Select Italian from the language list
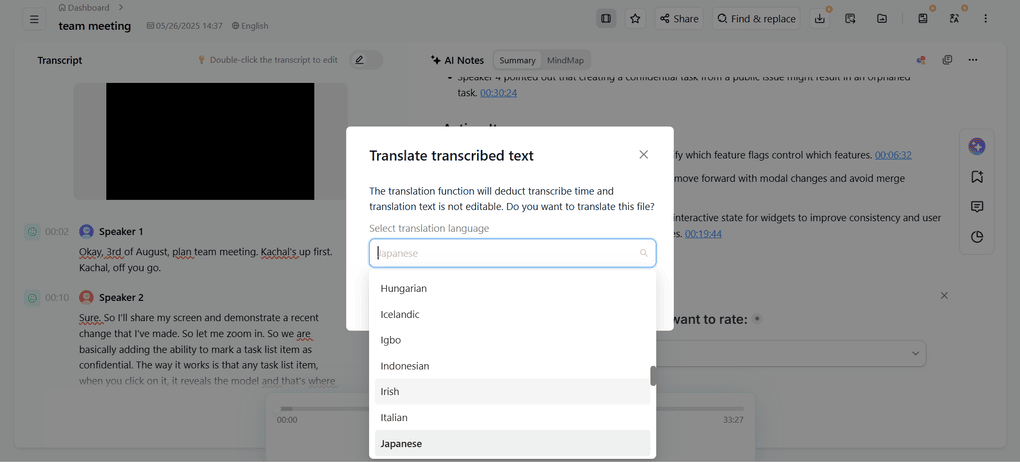The image size is (1020, 462). [513, 418]
